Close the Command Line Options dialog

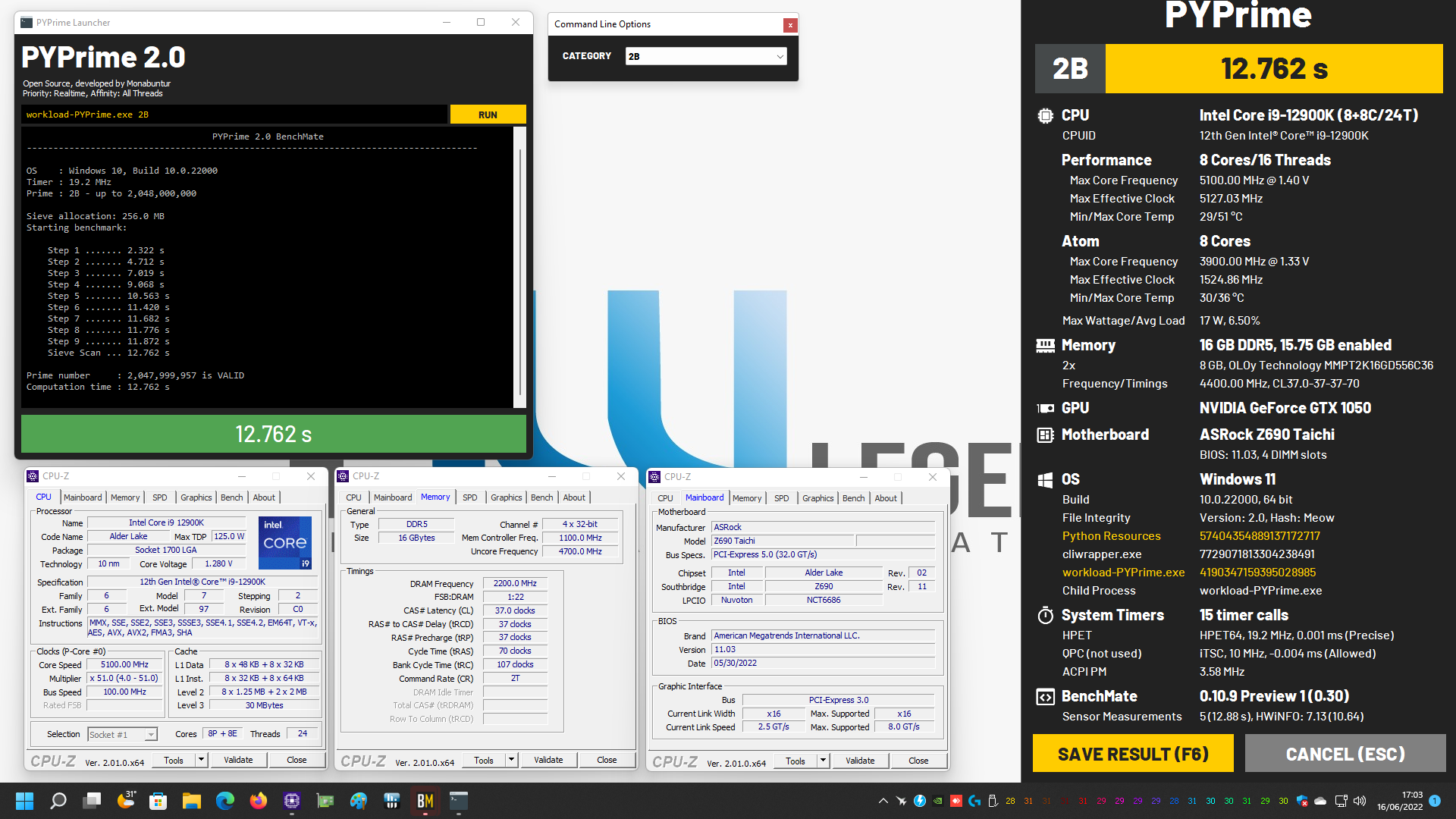790,25
